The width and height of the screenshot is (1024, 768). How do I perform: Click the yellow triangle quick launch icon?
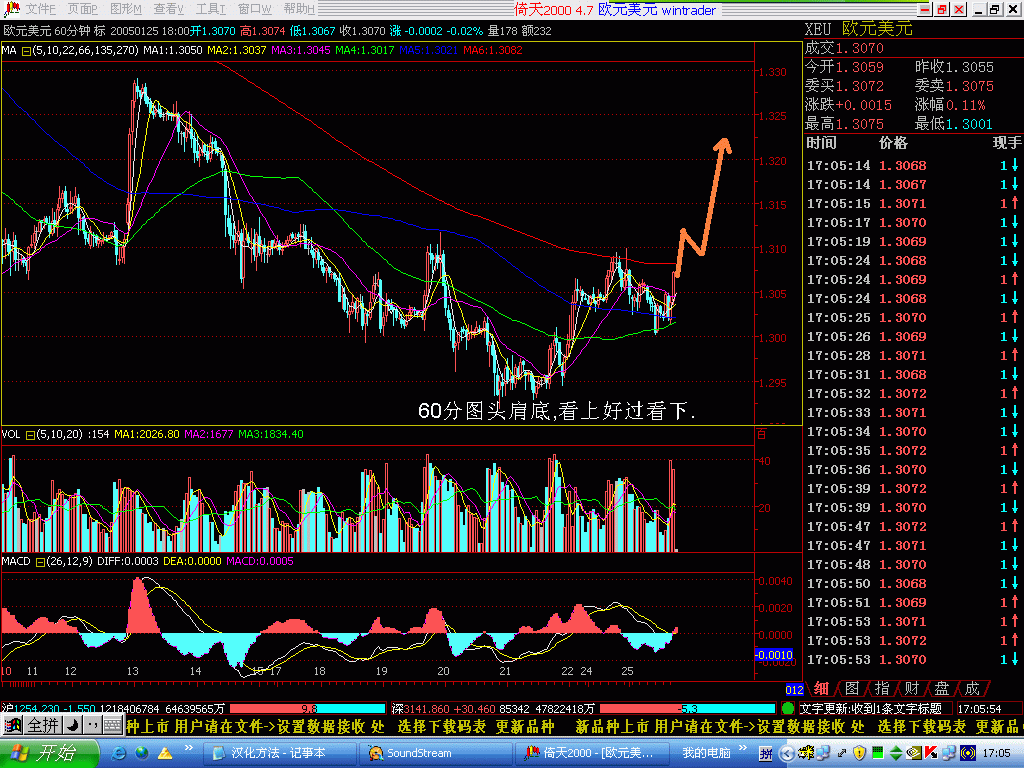(x=165, y=753)
